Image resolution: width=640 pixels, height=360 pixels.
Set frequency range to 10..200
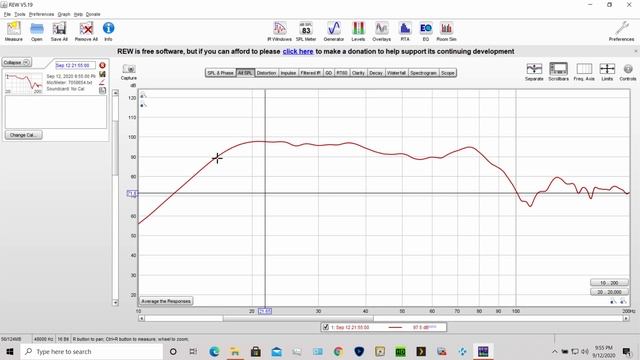pyautogui.click(x=609, y=282)
